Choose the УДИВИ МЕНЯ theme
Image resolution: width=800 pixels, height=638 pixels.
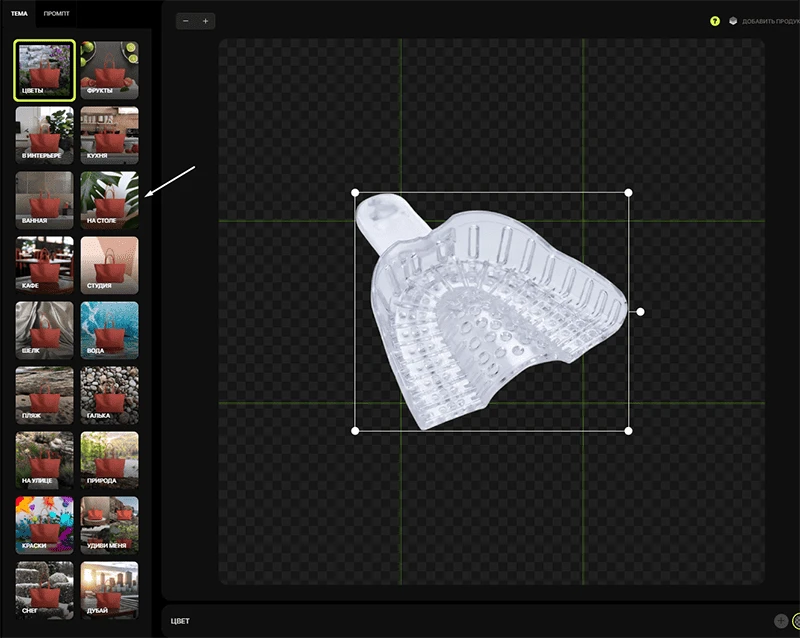tap(109, 525)
